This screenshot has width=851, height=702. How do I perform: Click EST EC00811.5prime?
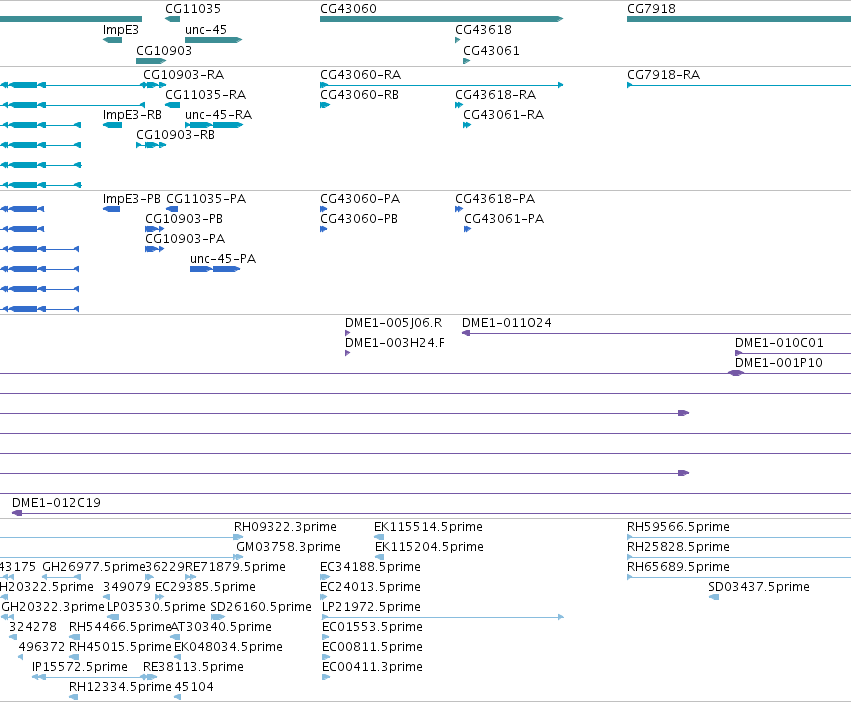[372, 648]
